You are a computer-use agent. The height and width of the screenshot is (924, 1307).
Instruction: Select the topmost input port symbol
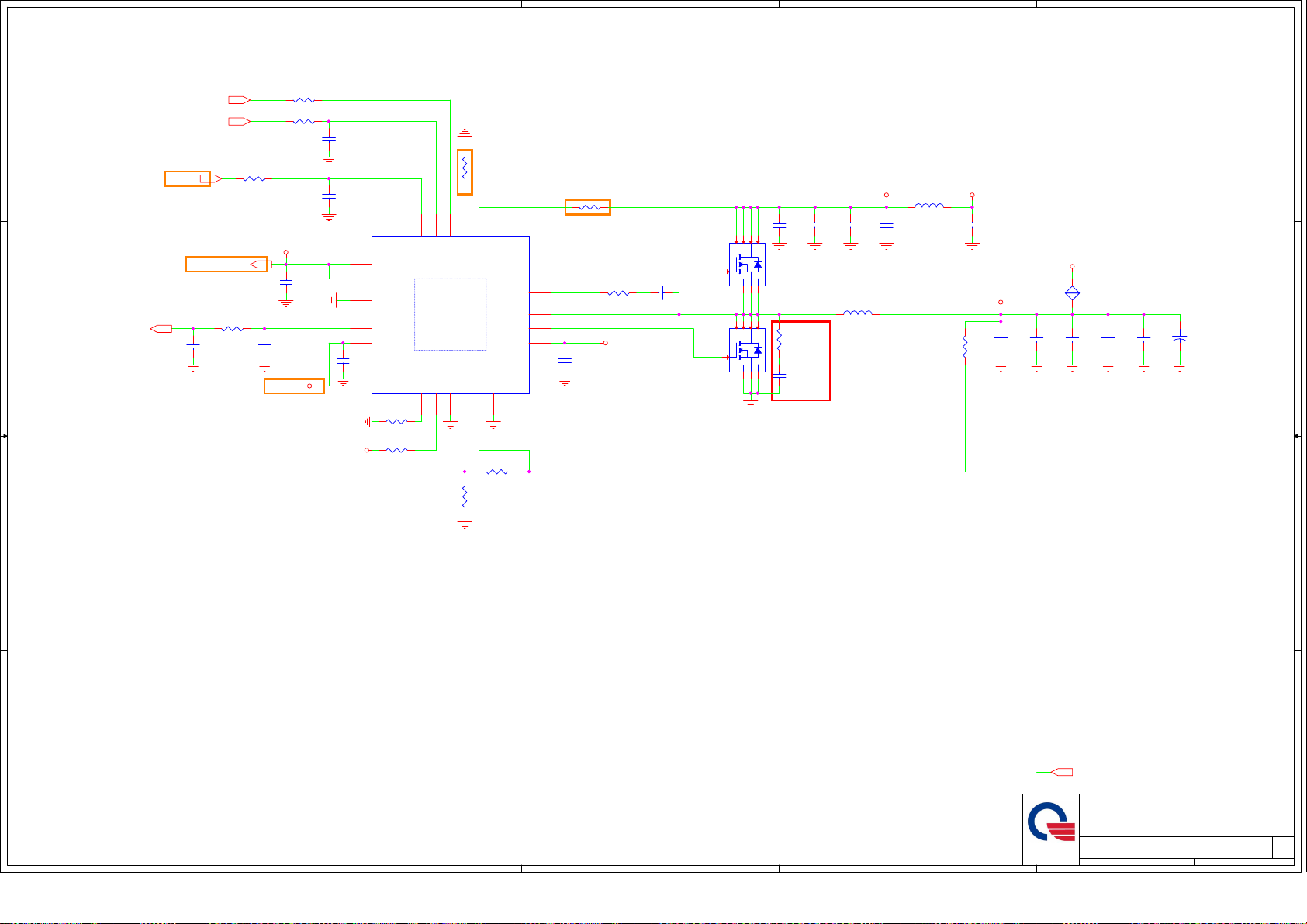(239, 100)
